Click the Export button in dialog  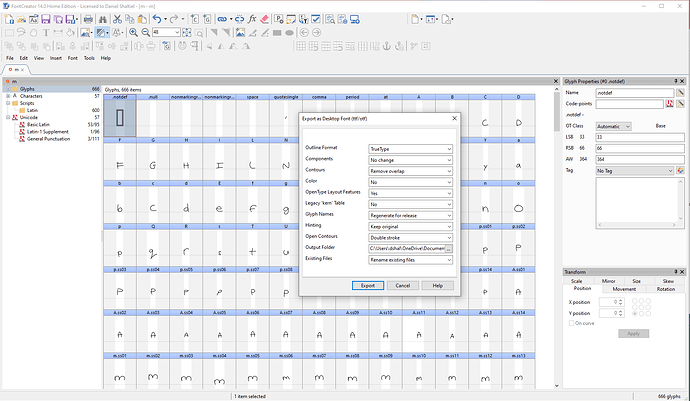tap(368, 286)
